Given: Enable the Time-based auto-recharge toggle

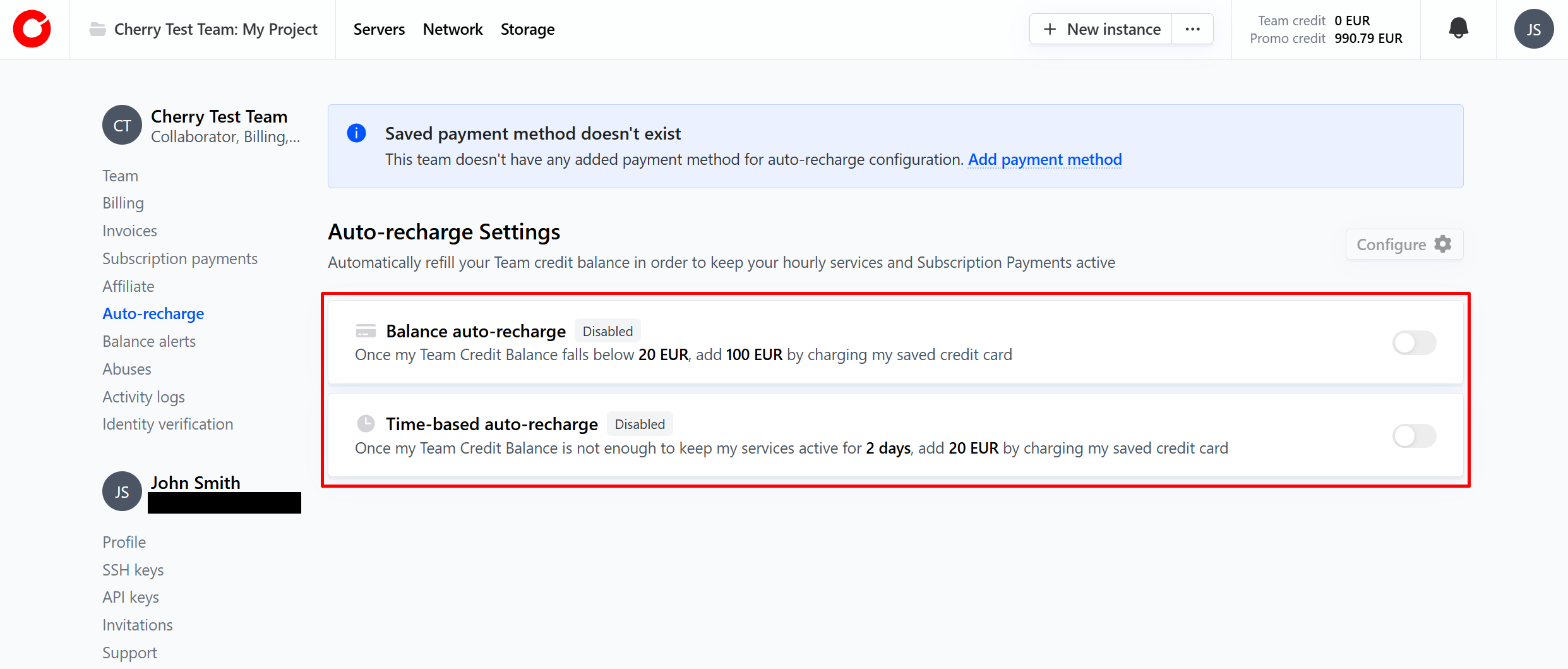Looking at the screenshot, I should 1414,436.
